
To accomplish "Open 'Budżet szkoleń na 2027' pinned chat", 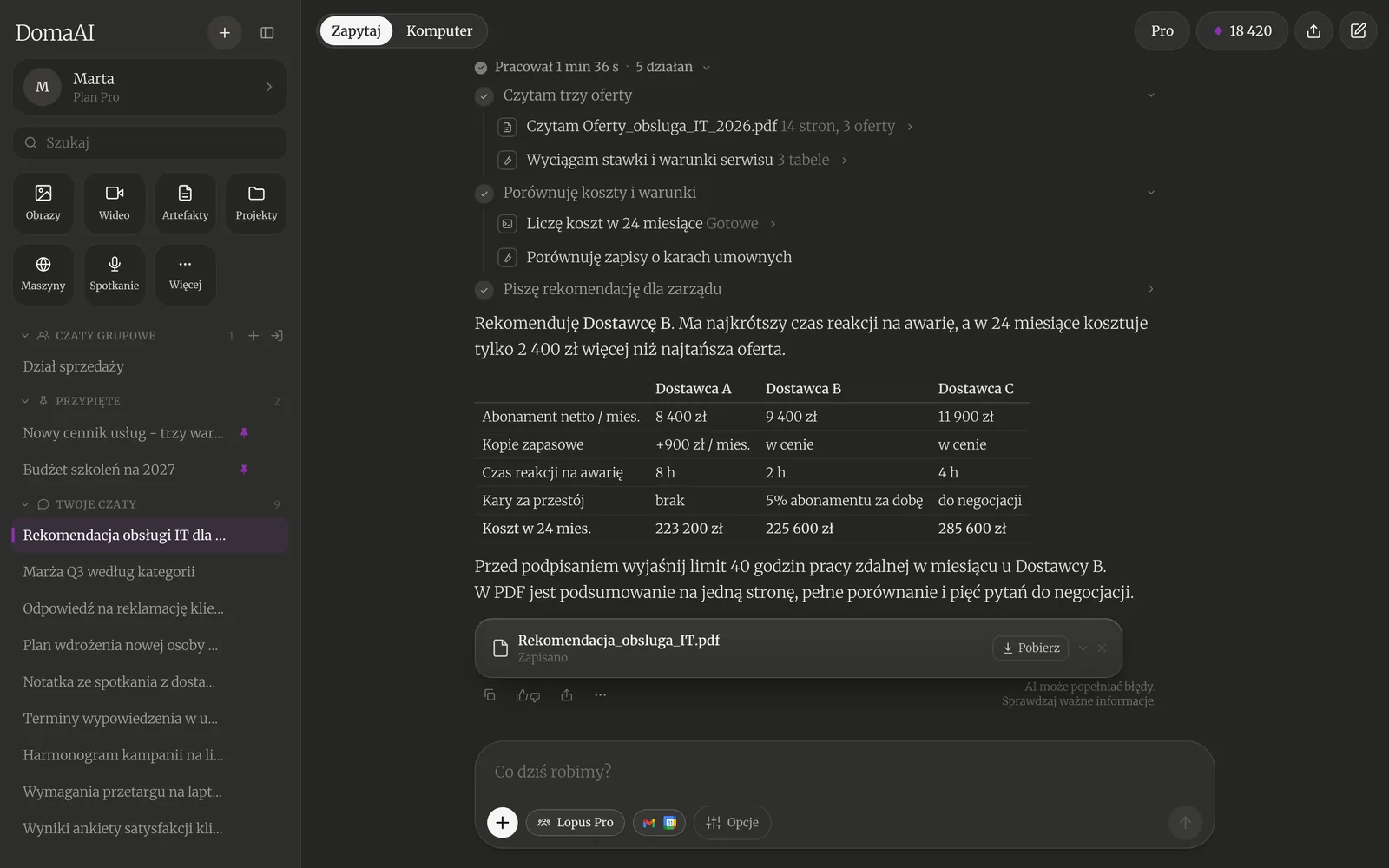I will click(x=149, y=470).
